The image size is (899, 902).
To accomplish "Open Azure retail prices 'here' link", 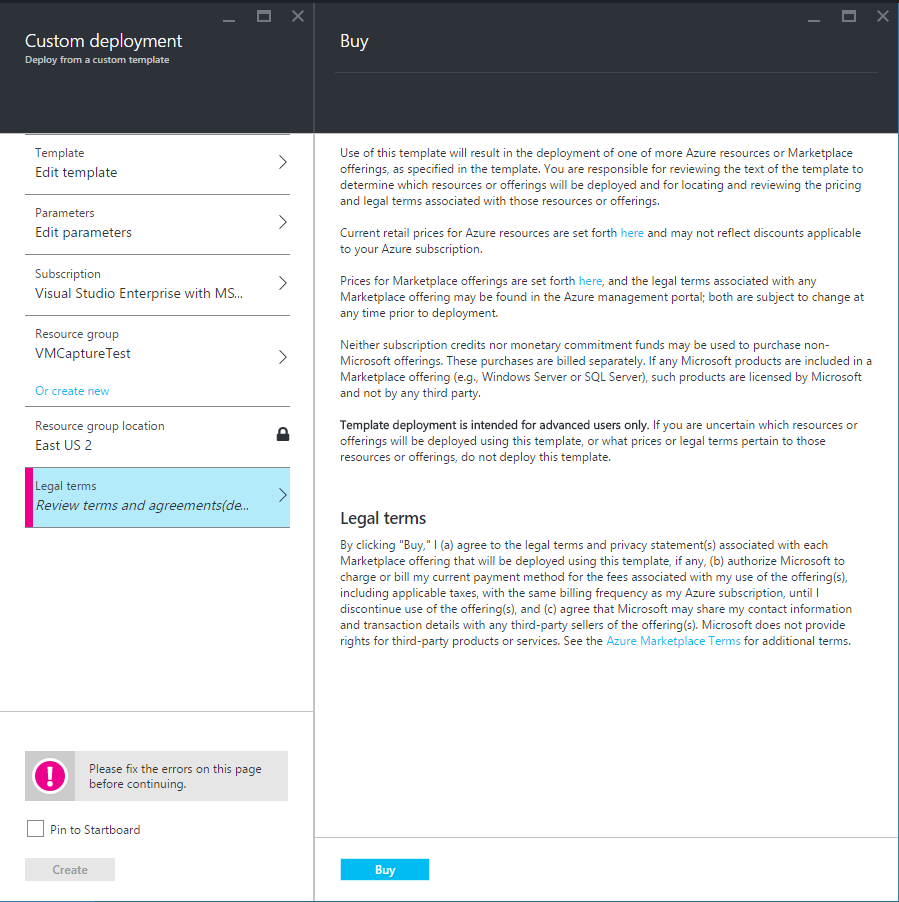I will pos(632,233).
